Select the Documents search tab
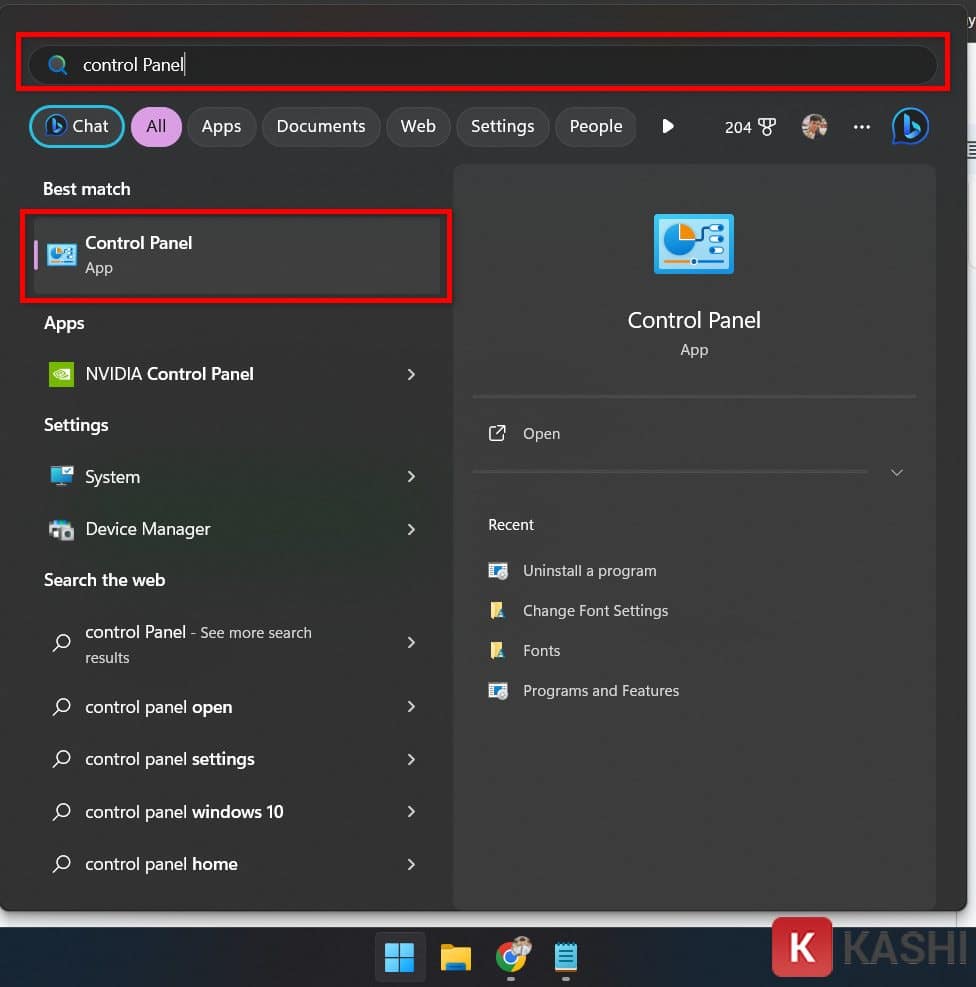 click(x=321, y=126)
